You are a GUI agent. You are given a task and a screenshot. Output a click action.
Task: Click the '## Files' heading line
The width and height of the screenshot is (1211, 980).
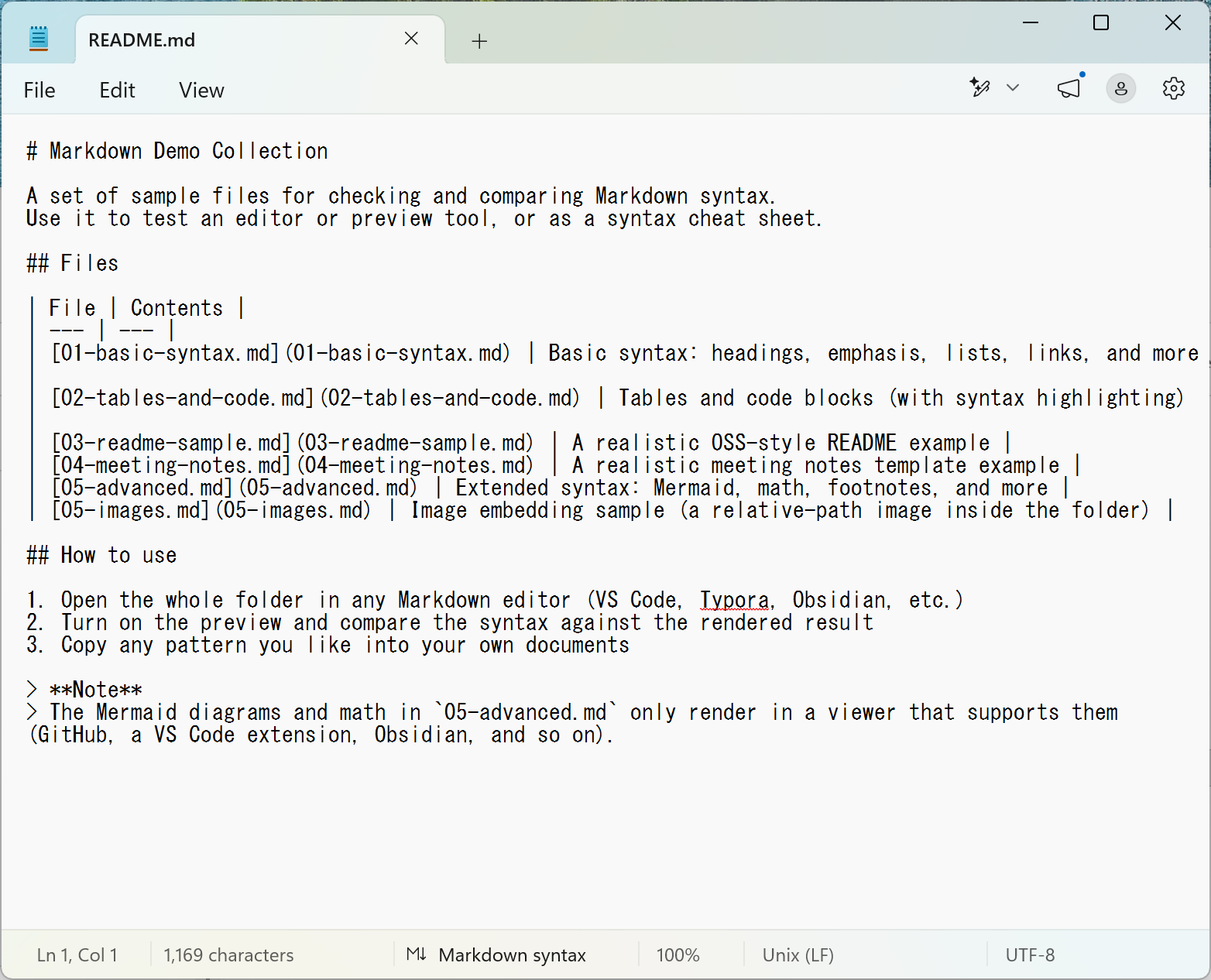point(72,263)
